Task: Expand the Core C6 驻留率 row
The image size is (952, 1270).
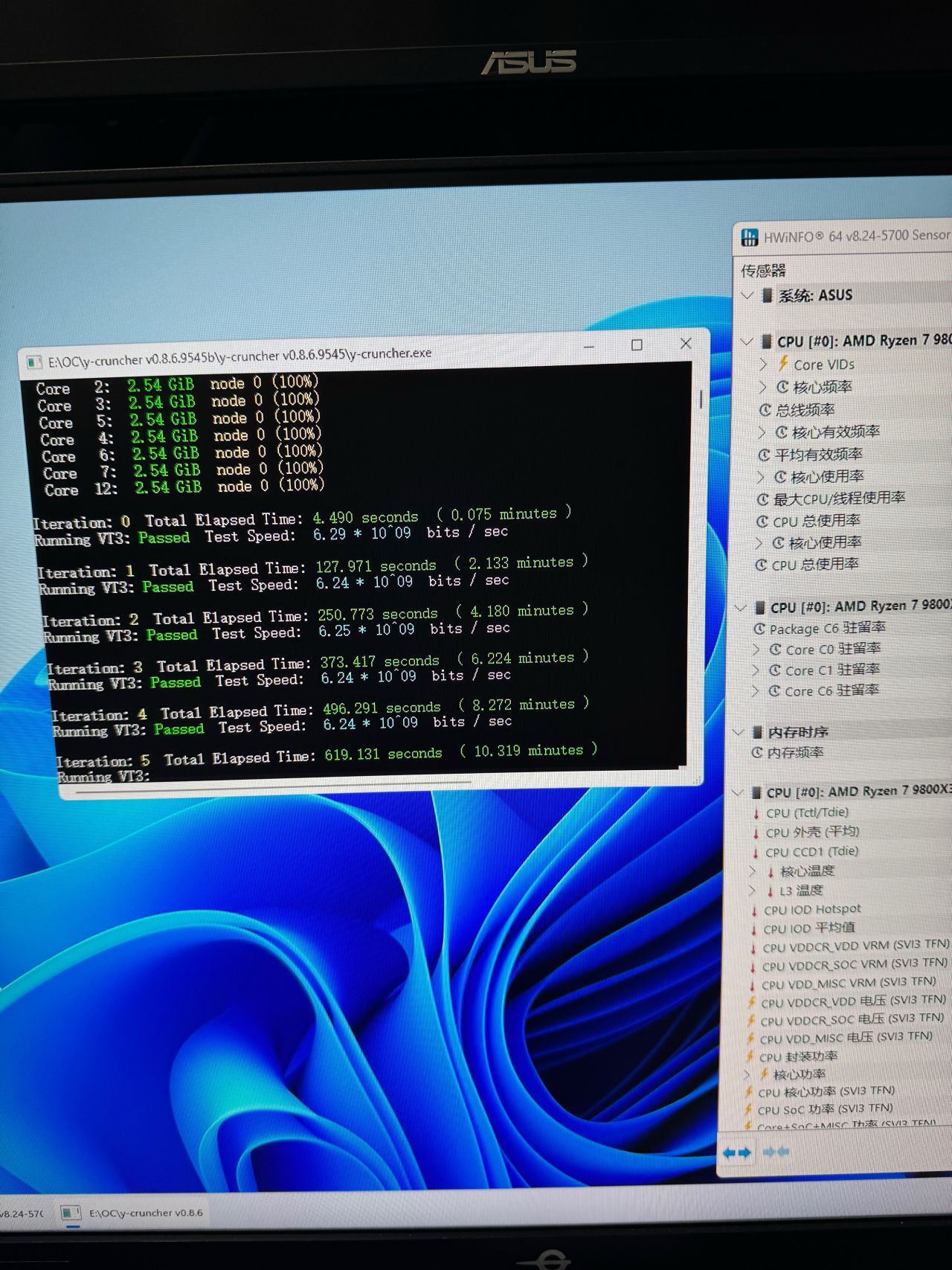Action: (755, 691)
